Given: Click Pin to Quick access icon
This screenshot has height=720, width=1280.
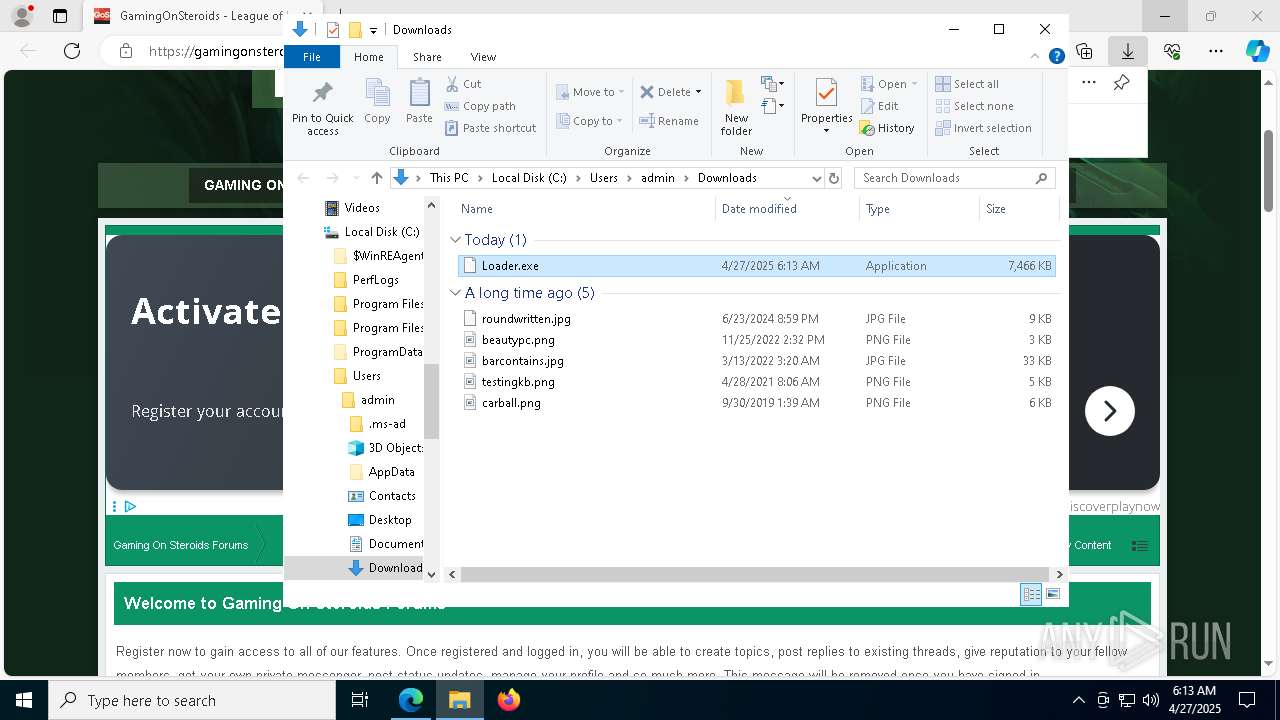Looking at the screenshot, I should point(322,107).
